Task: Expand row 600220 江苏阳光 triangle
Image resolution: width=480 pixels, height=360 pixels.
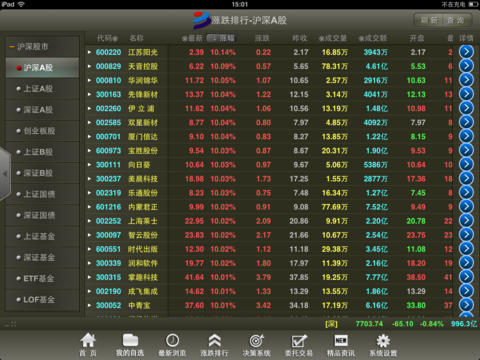Action: [x=89, y=52]
